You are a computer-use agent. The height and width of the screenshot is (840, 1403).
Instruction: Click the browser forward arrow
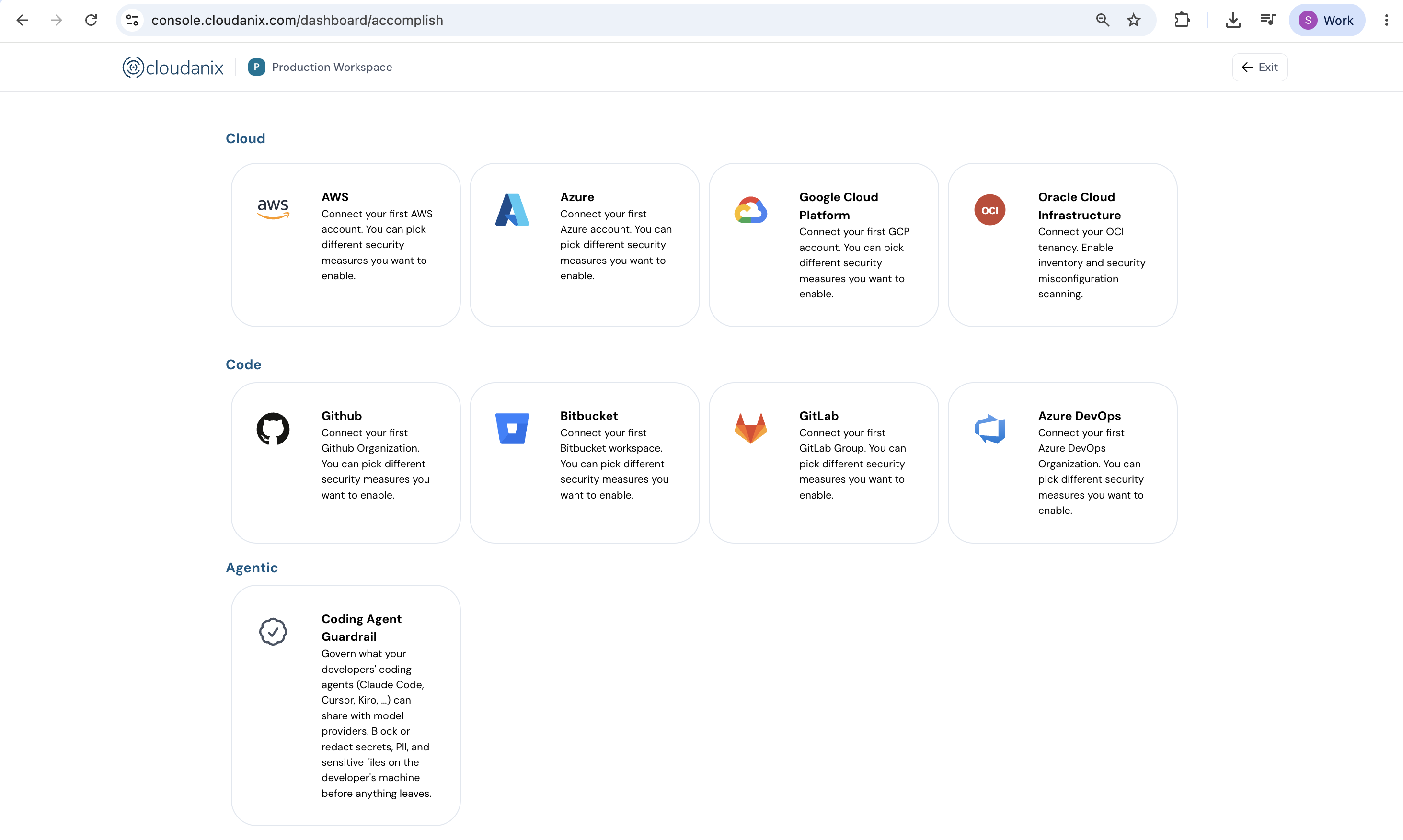pyautogui.click(x=56, y=21)
